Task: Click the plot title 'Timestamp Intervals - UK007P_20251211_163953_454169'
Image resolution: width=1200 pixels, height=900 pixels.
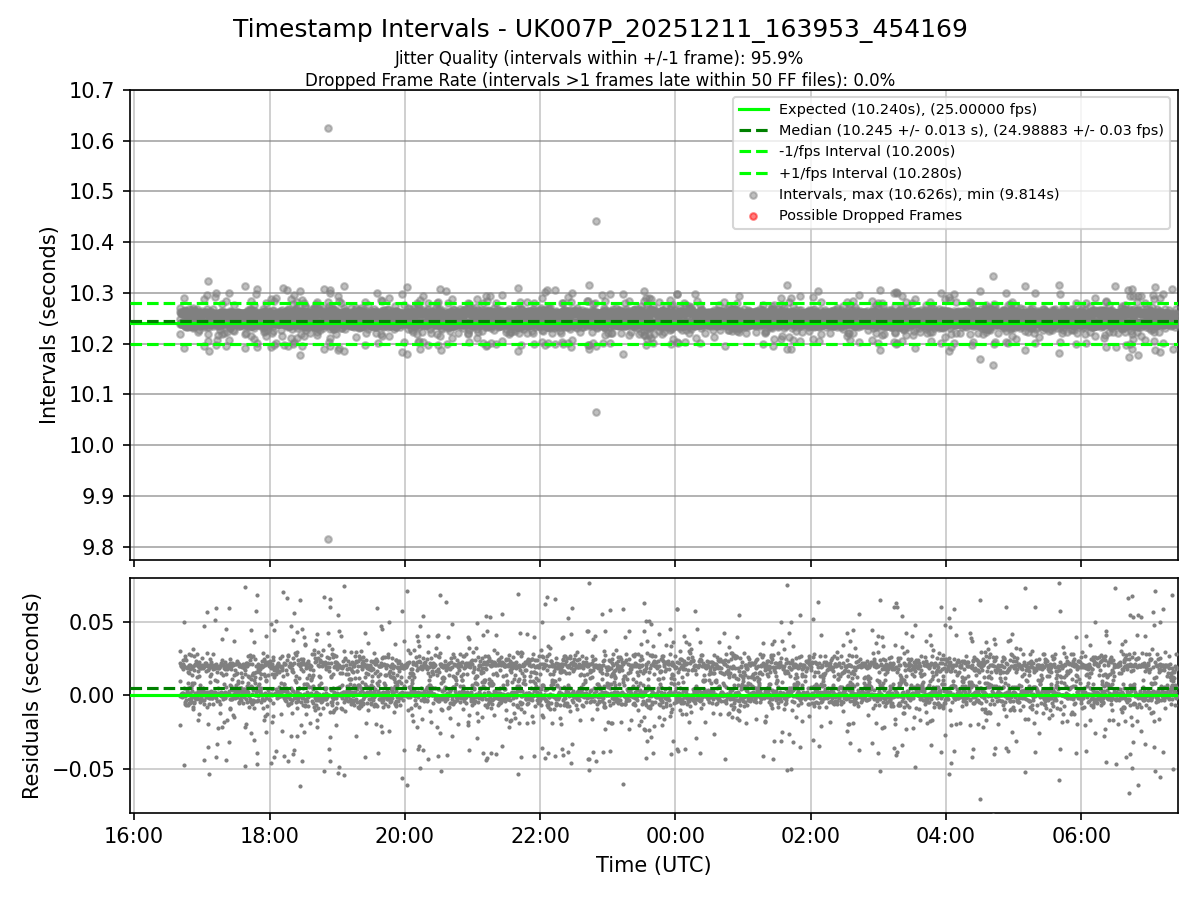Action: pos(600,29)
